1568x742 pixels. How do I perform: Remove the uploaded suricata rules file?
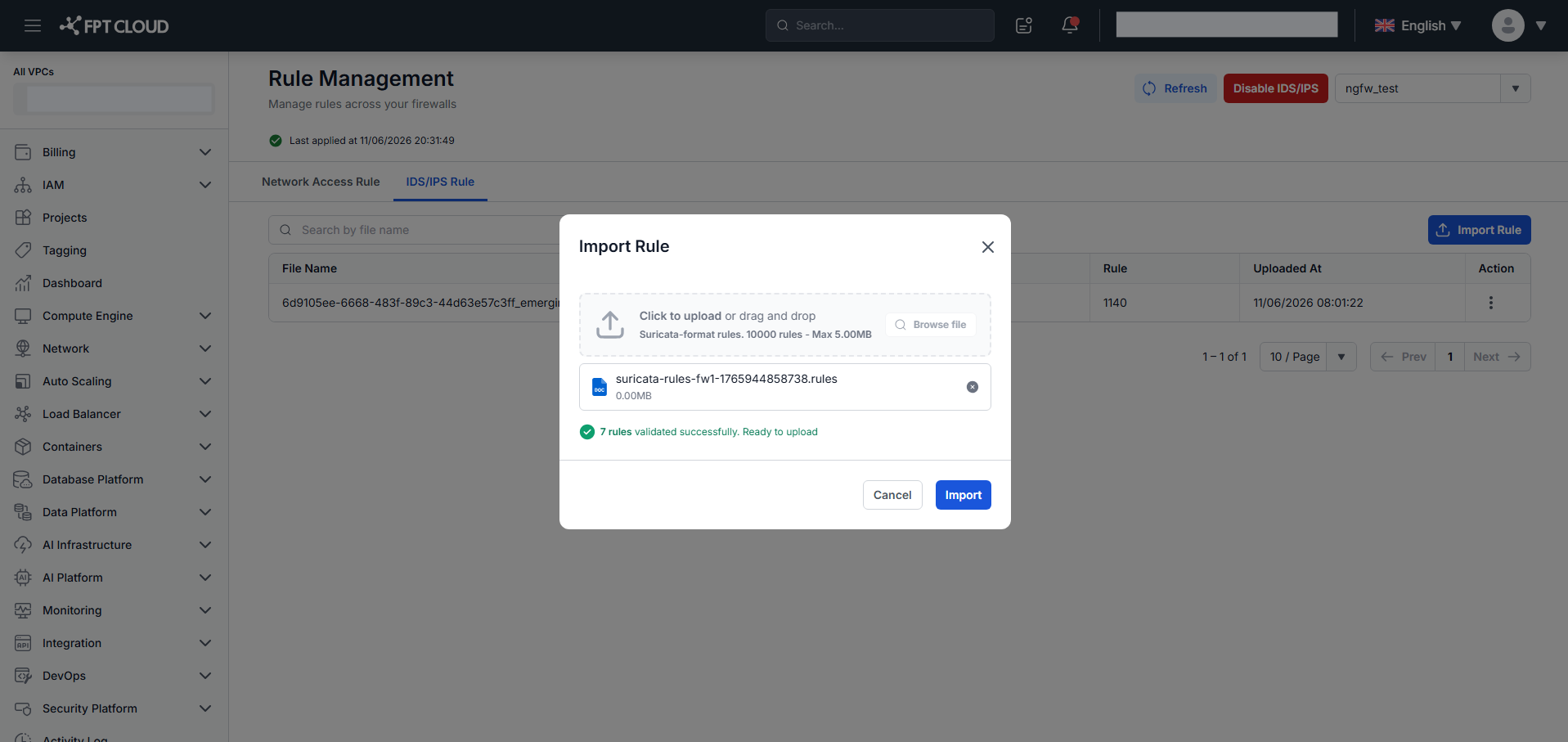973,387
